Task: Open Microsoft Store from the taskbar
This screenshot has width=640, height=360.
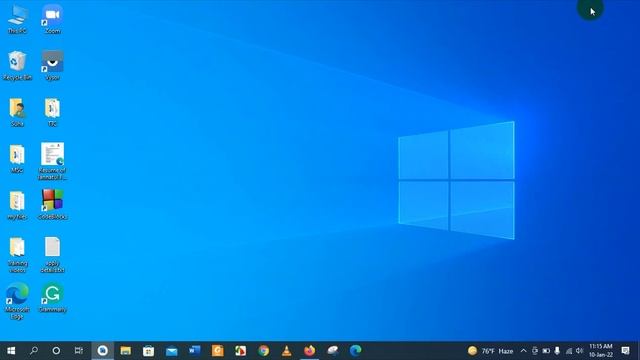Action: click(149, 351)
